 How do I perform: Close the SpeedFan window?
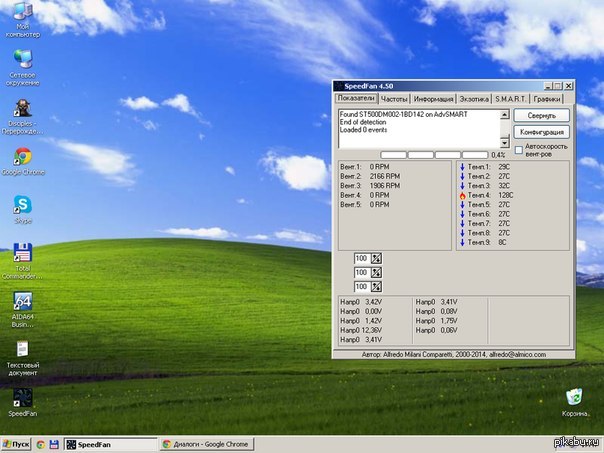point(569,86)
